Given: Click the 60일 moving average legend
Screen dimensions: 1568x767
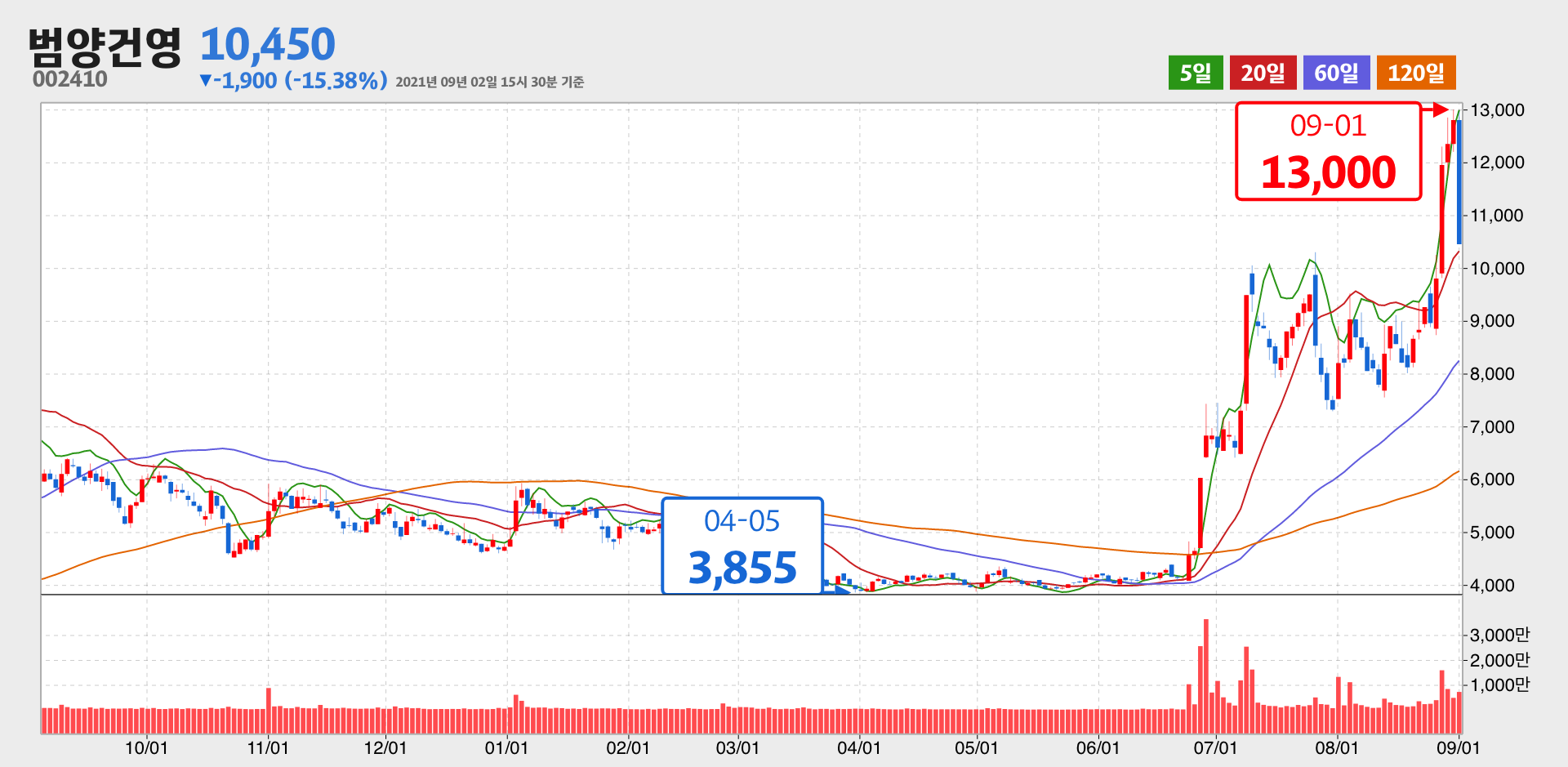Looking at the screenshot, I should (1337, 73).
